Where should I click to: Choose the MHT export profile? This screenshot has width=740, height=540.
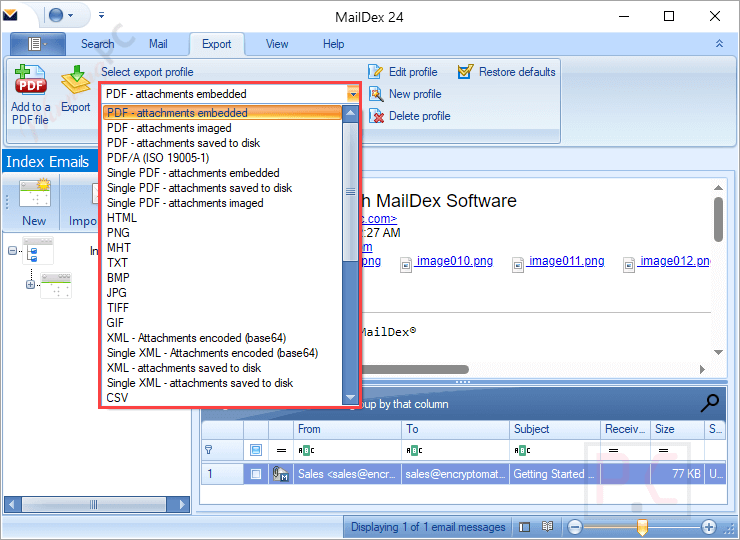point(222,248)
